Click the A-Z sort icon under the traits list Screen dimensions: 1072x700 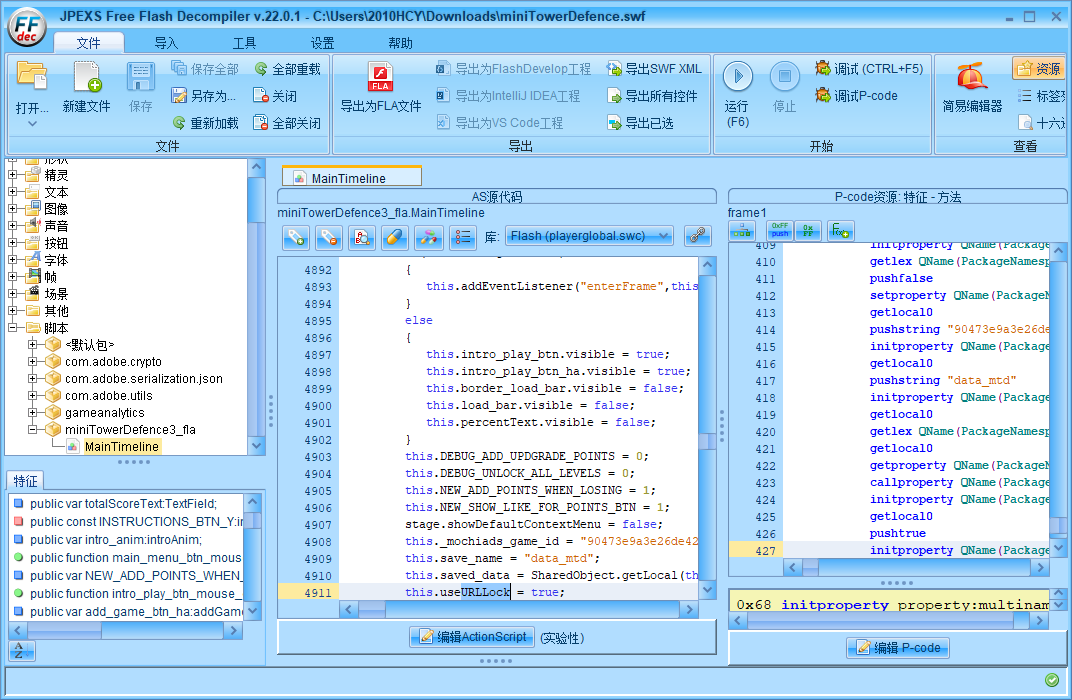20,651
